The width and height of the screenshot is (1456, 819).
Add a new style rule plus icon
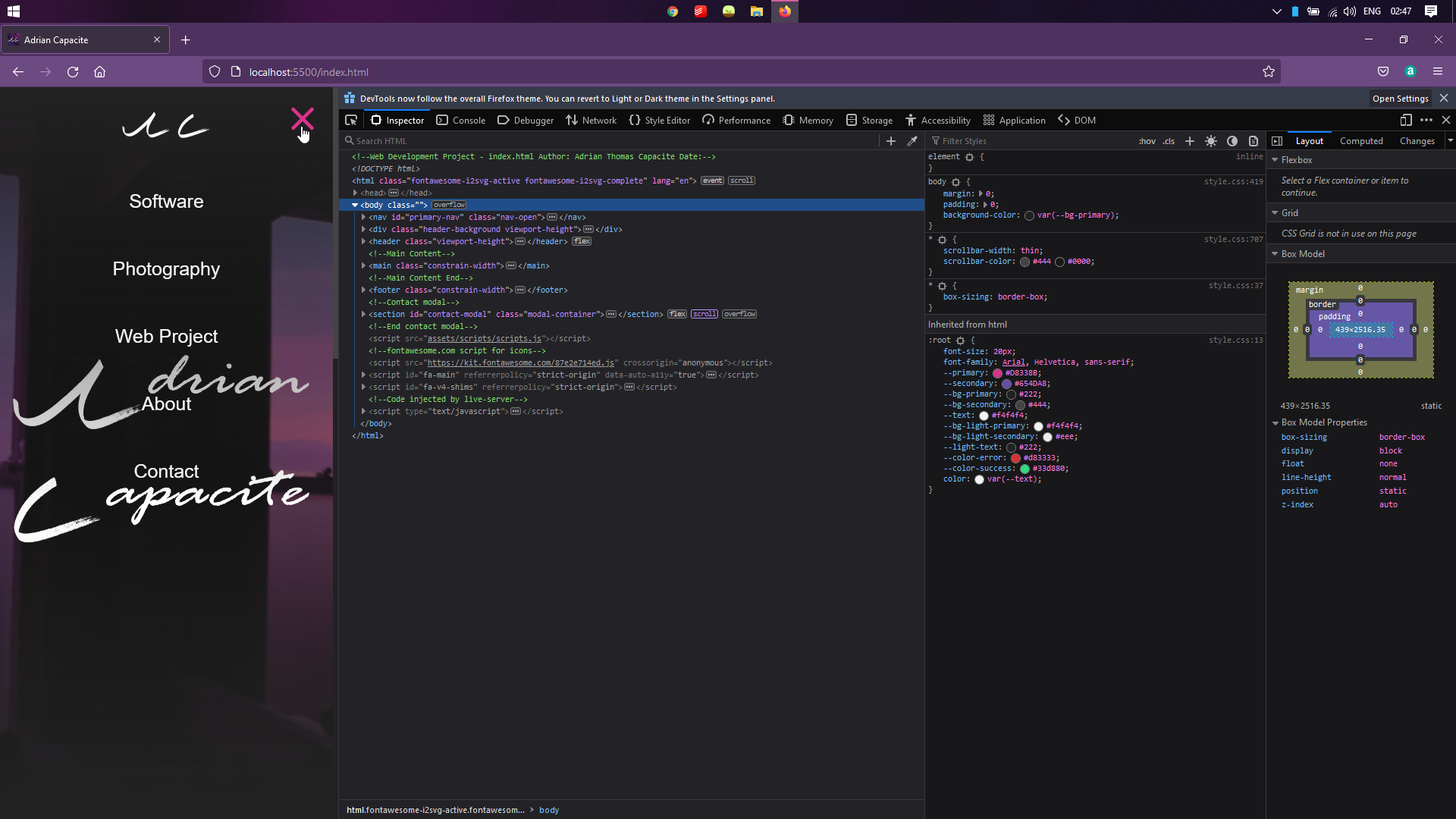[x=1190, y=141]
